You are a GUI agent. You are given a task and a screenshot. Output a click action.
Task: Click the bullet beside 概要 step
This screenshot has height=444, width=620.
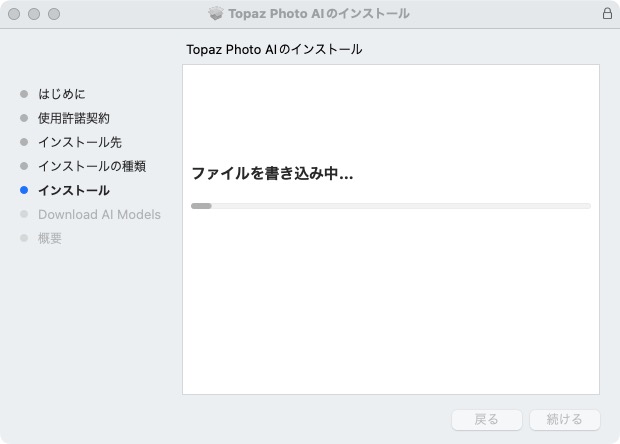pyautogui.click(x=24, y=238)
